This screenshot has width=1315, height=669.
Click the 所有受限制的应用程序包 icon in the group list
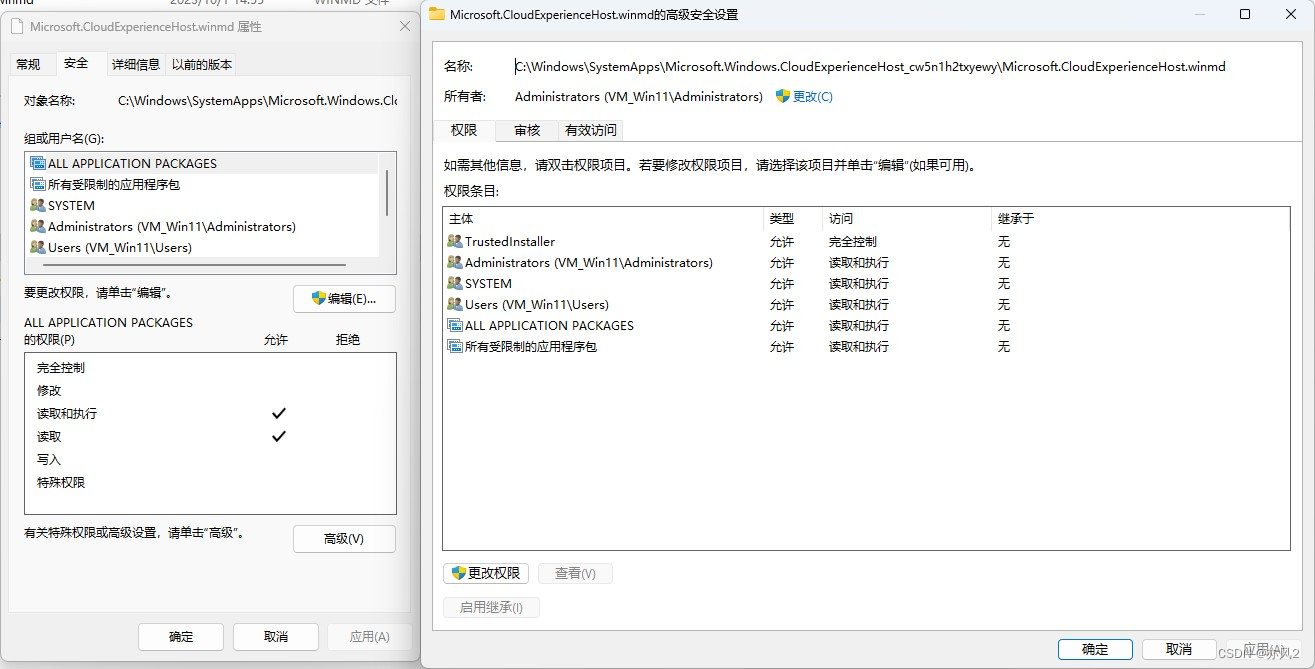[x=38, y=184]
